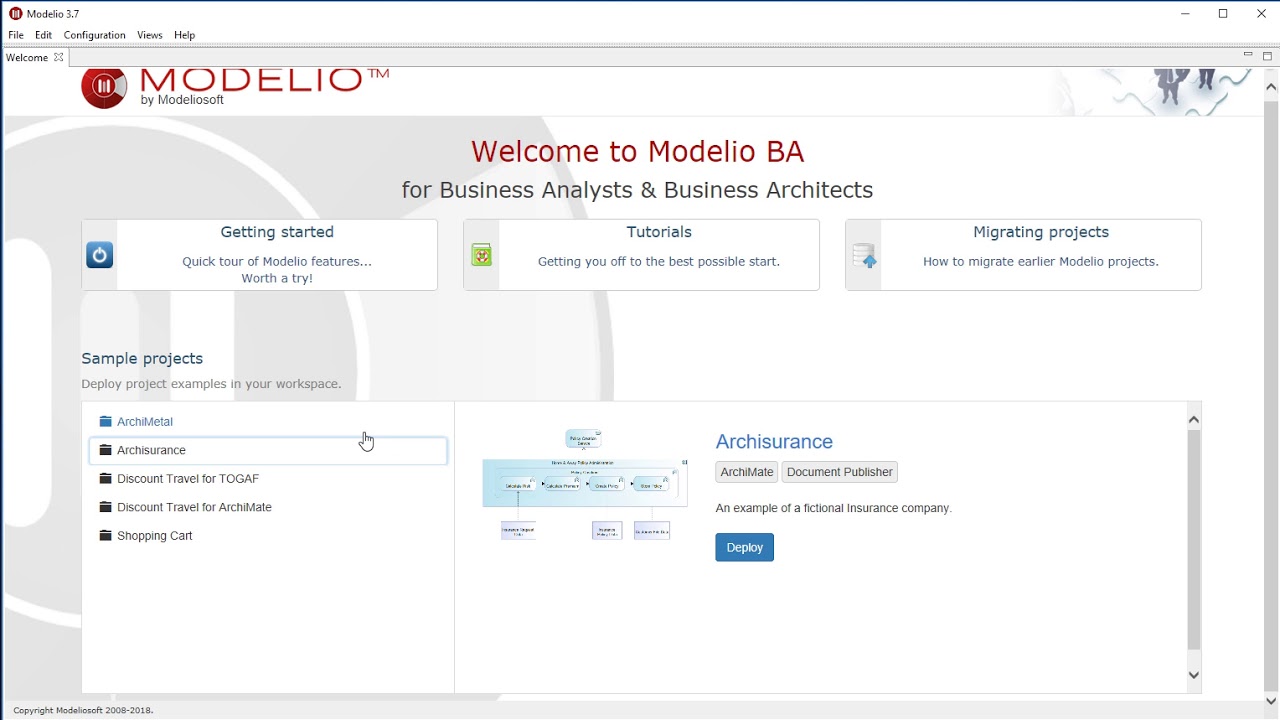
Task: Click the 'Sample projects' heading text
Action: [x=142, y=358]
